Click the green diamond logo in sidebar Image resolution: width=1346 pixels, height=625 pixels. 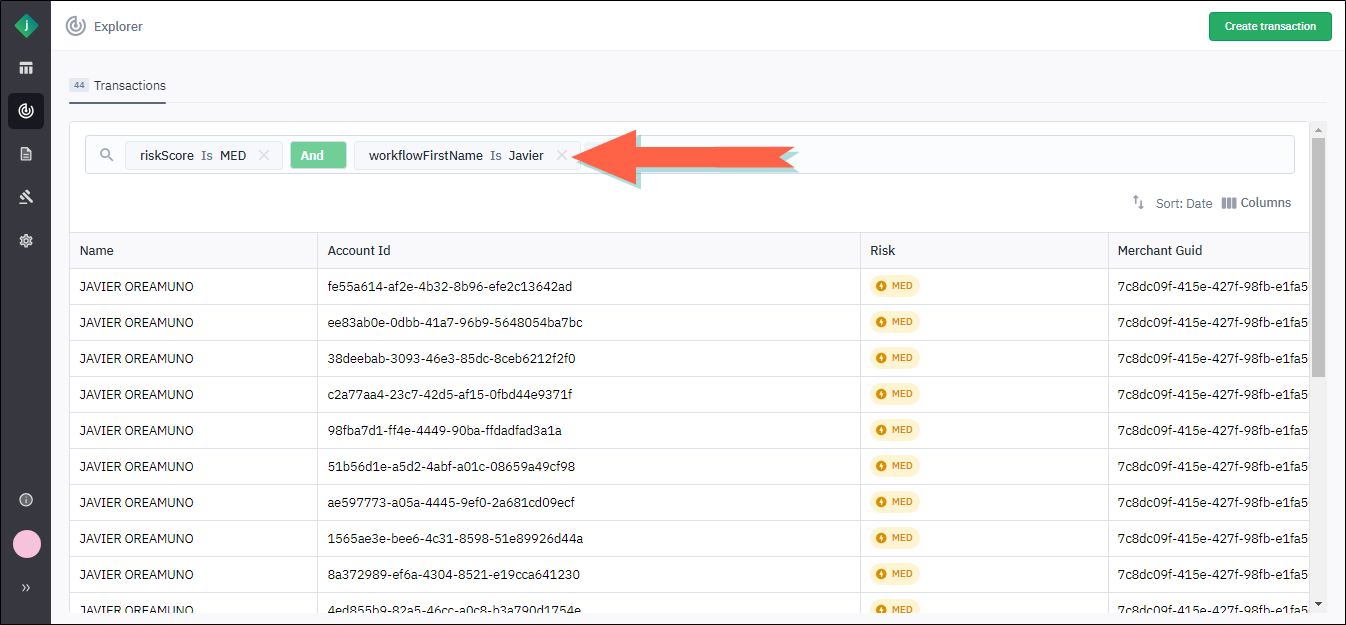tap(26, 26)
